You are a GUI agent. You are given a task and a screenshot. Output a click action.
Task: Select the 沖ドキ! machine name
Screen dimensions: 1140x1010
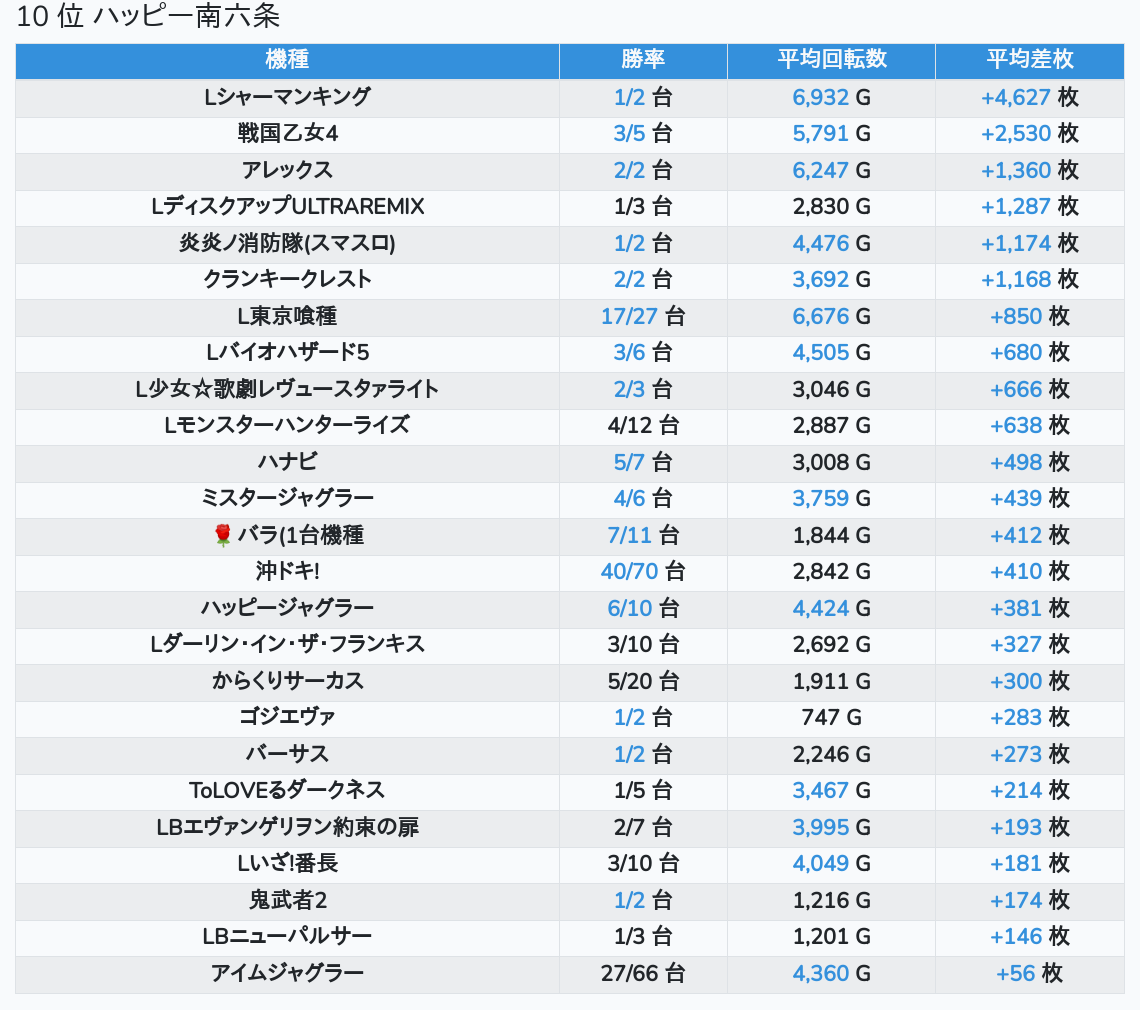(287, 572)
